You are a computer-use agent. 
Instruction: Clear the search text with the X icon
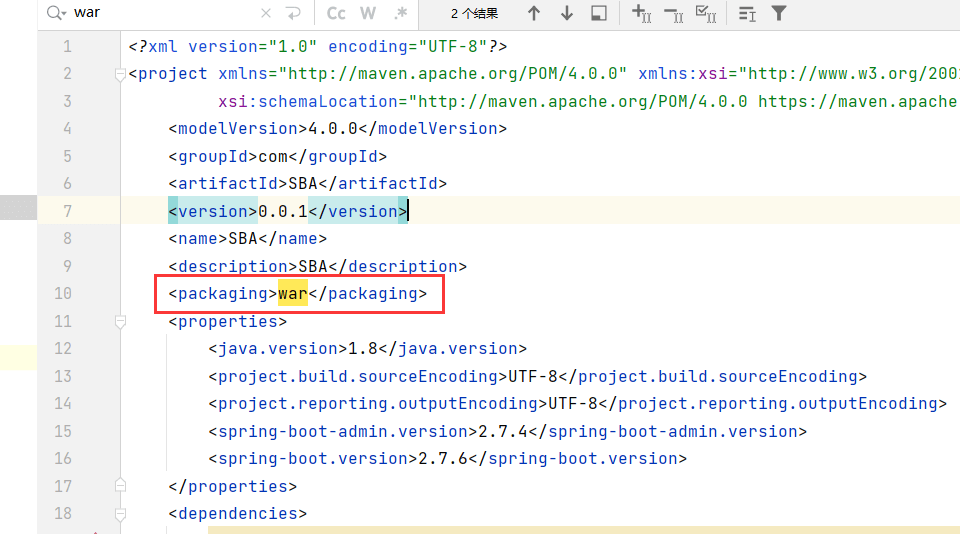265,13
